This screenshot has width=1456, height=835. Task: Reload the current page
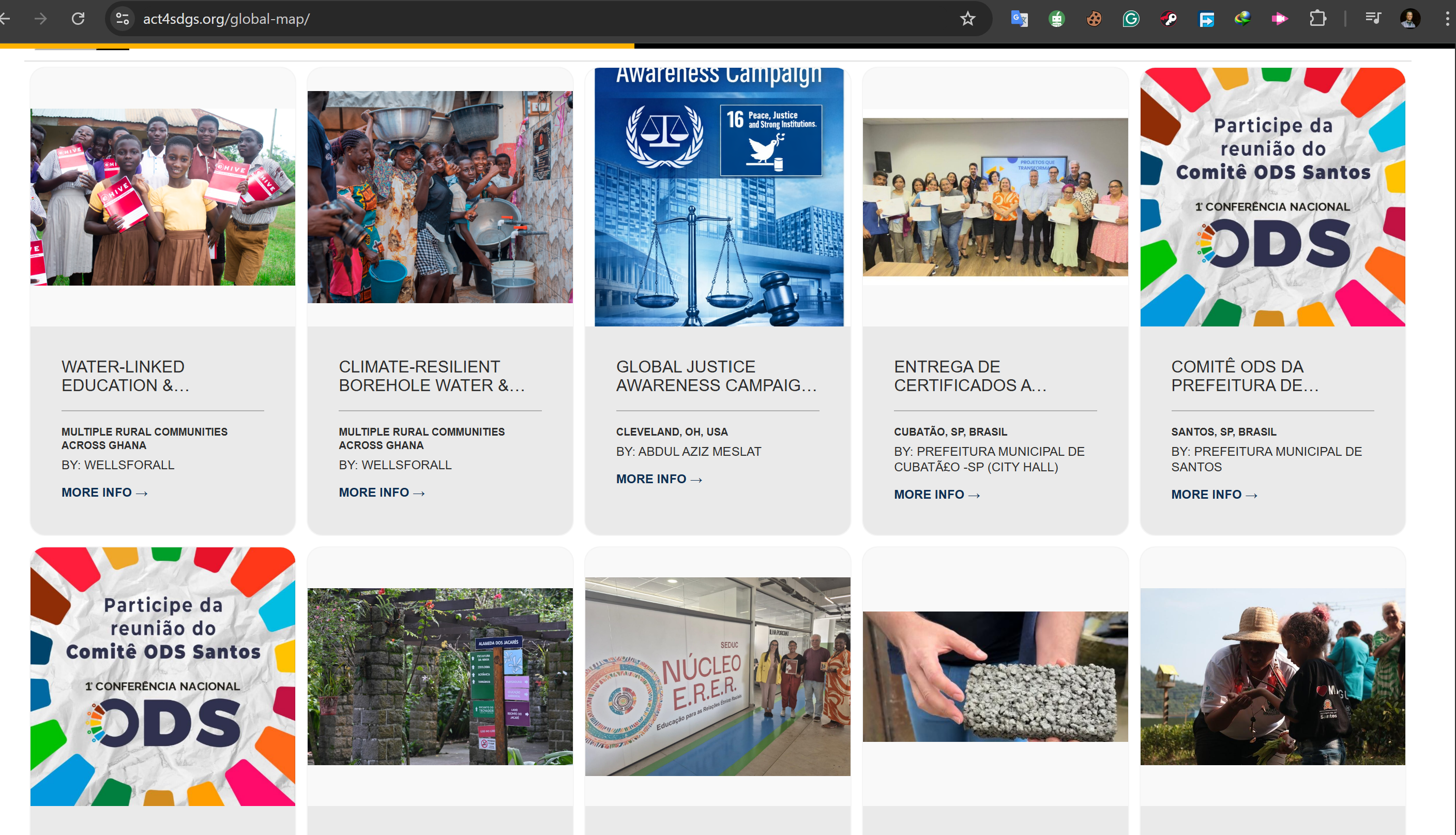point(79,19)
